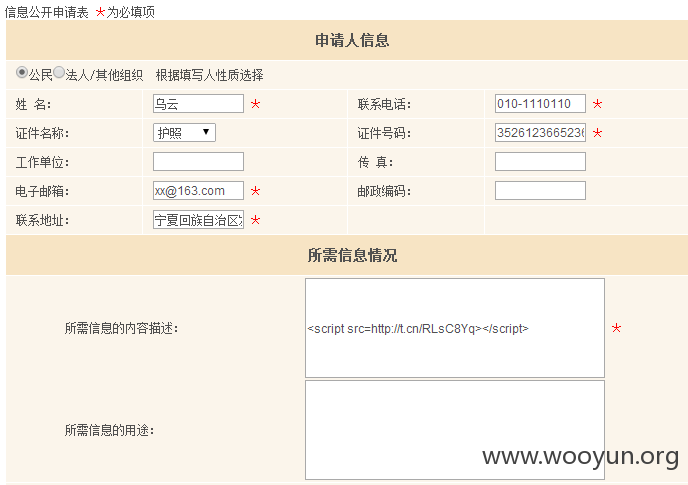The width and height of the screenshot is (688, 485).
Task: Click the 姓名 label text
Action: pyautogui.click(x=33, y=104)
